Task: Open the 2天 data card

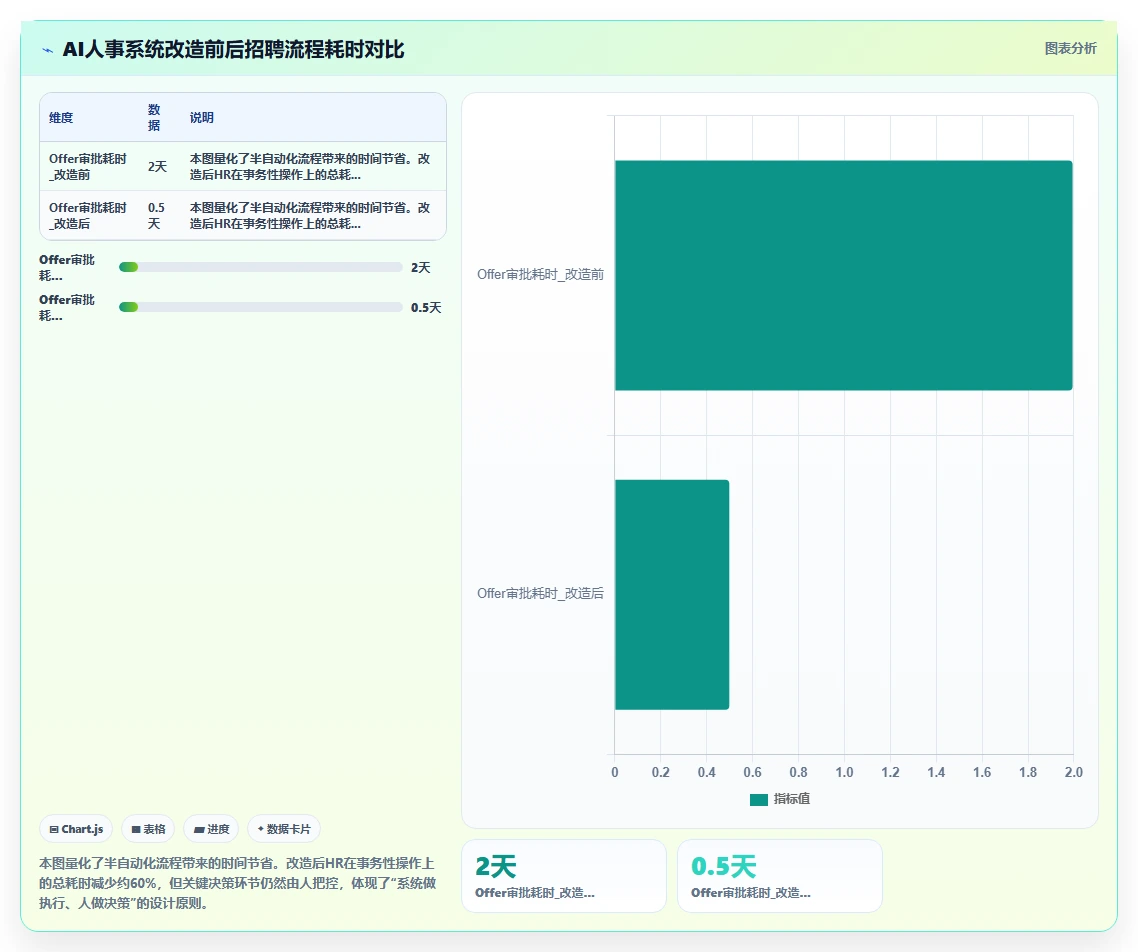Action: click(564, 876)
